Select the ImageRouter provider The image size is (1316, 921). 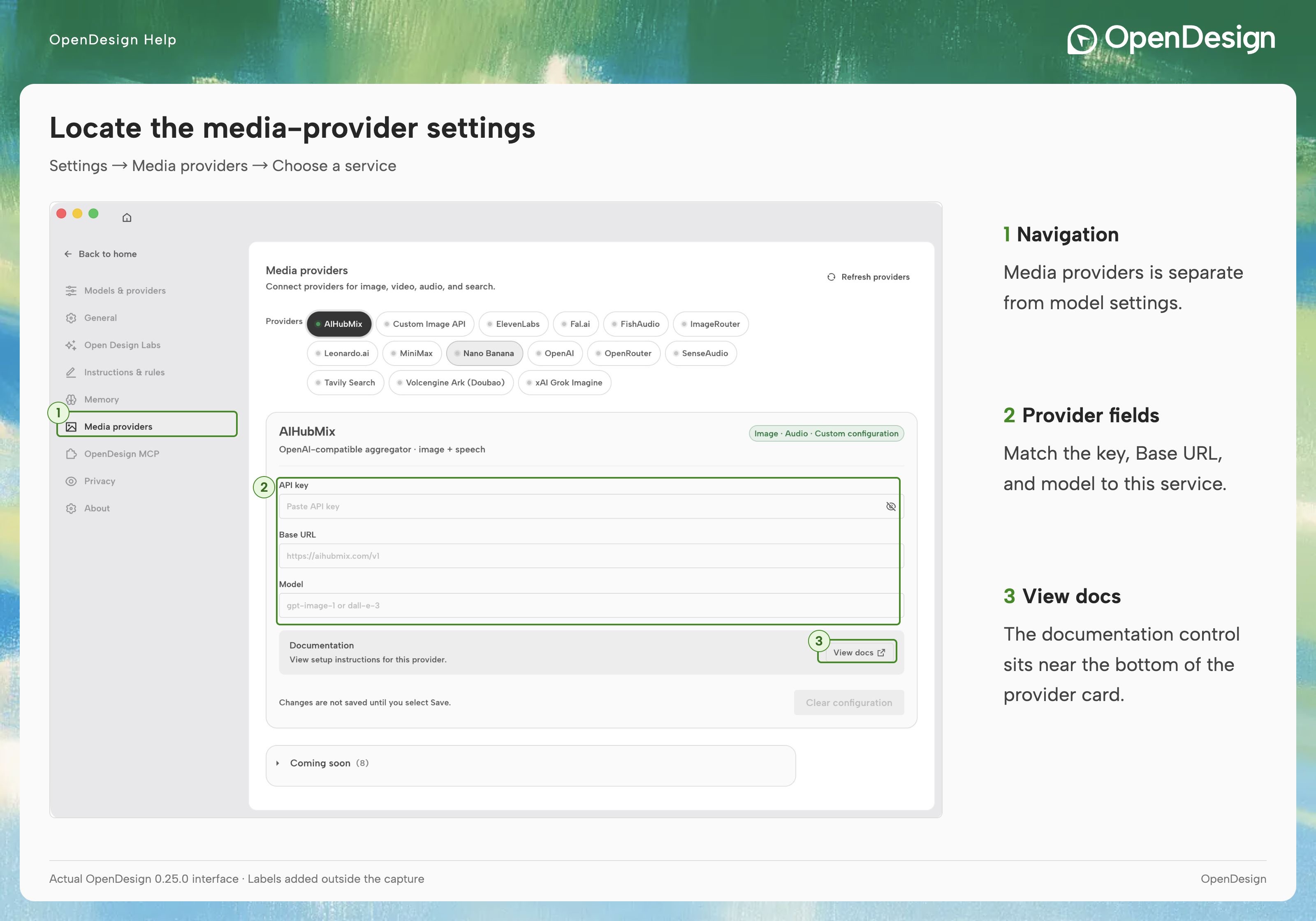point(711,324)
